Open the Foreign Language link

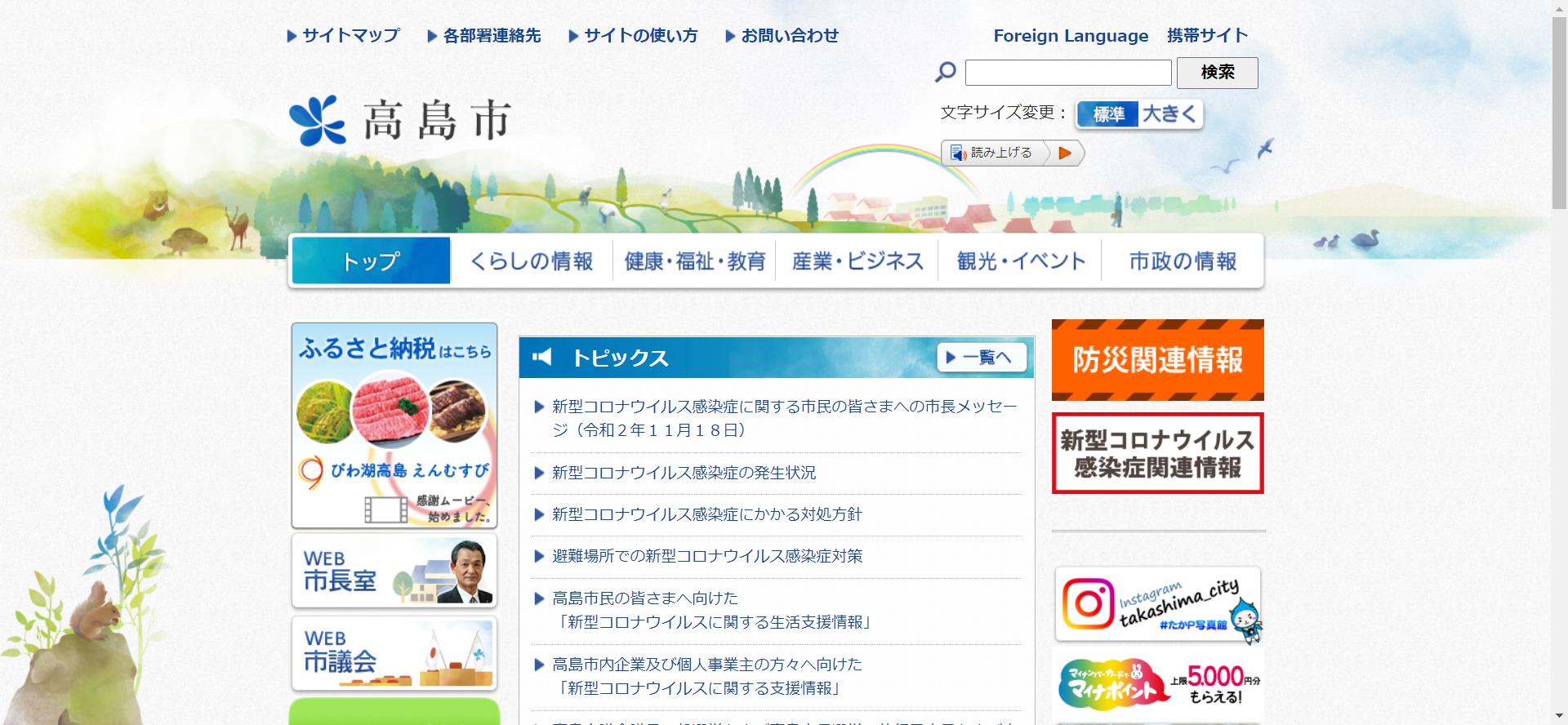tap(1070, 36)
